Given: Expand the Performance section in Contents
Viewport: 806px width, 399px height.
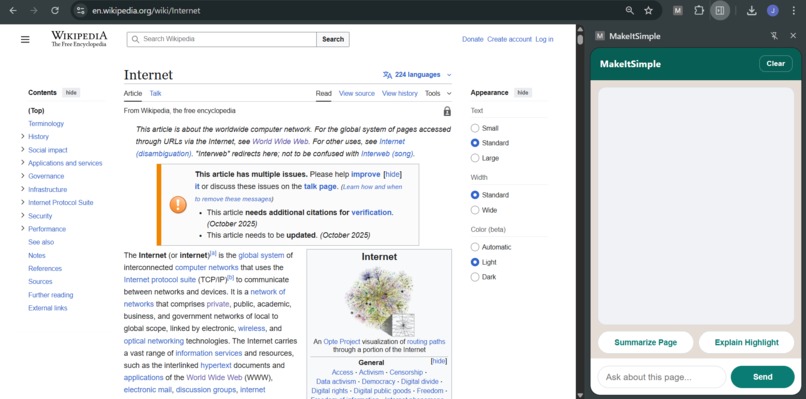Looking at the screenshot, I should (x=23, y=228).
